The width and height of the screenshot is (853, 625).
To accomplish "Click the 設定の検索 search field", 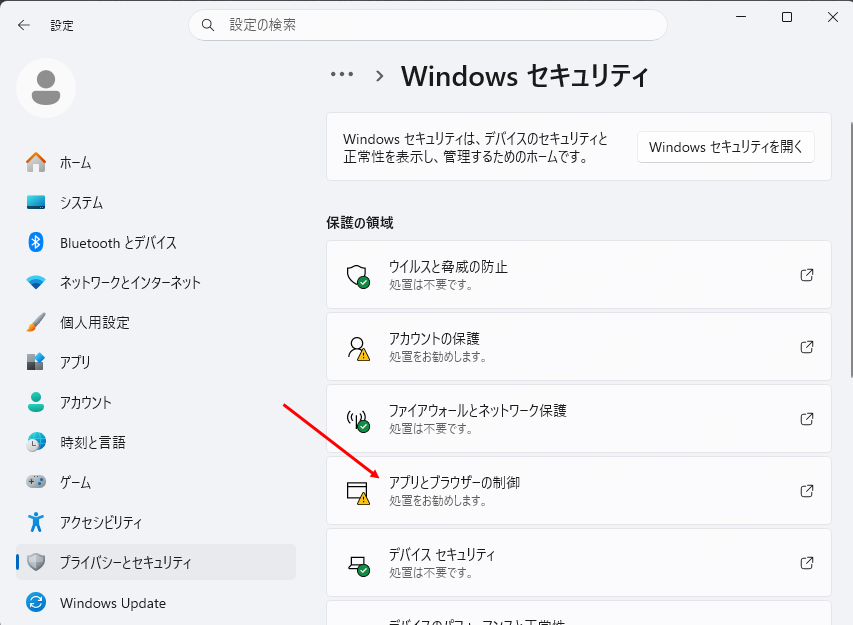I will pos(428,25).
